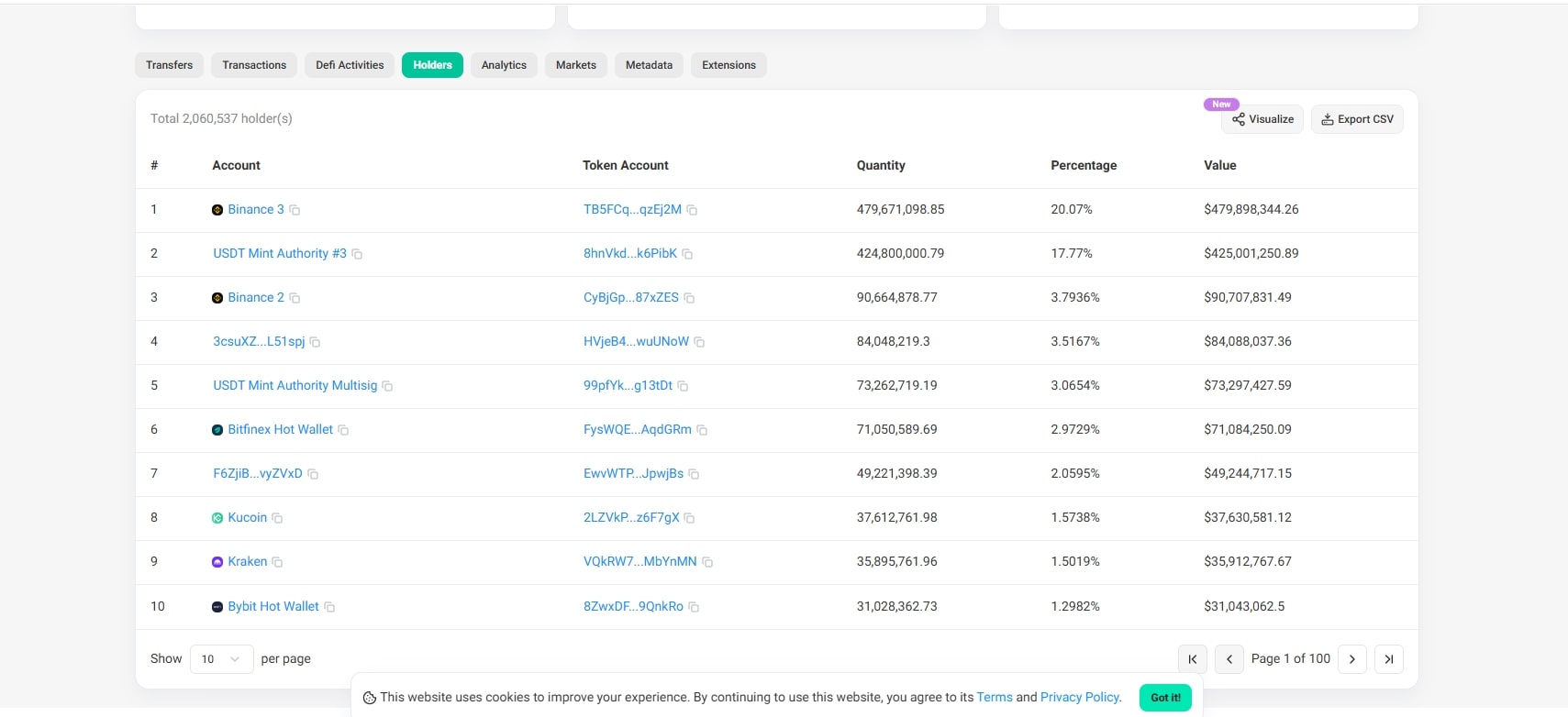1568x717 pixels.
Task: Accept cookies with Got it! button
Action: 1165,698
